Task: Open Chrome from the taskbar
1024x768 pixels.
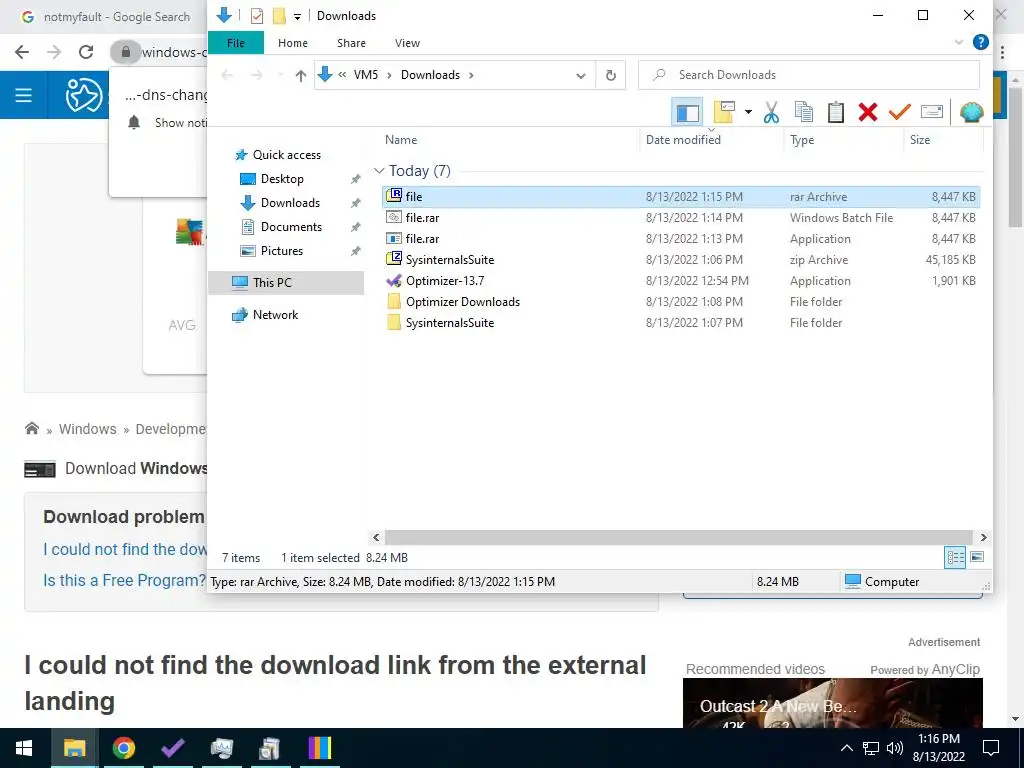Action: (x=123, y=748)
